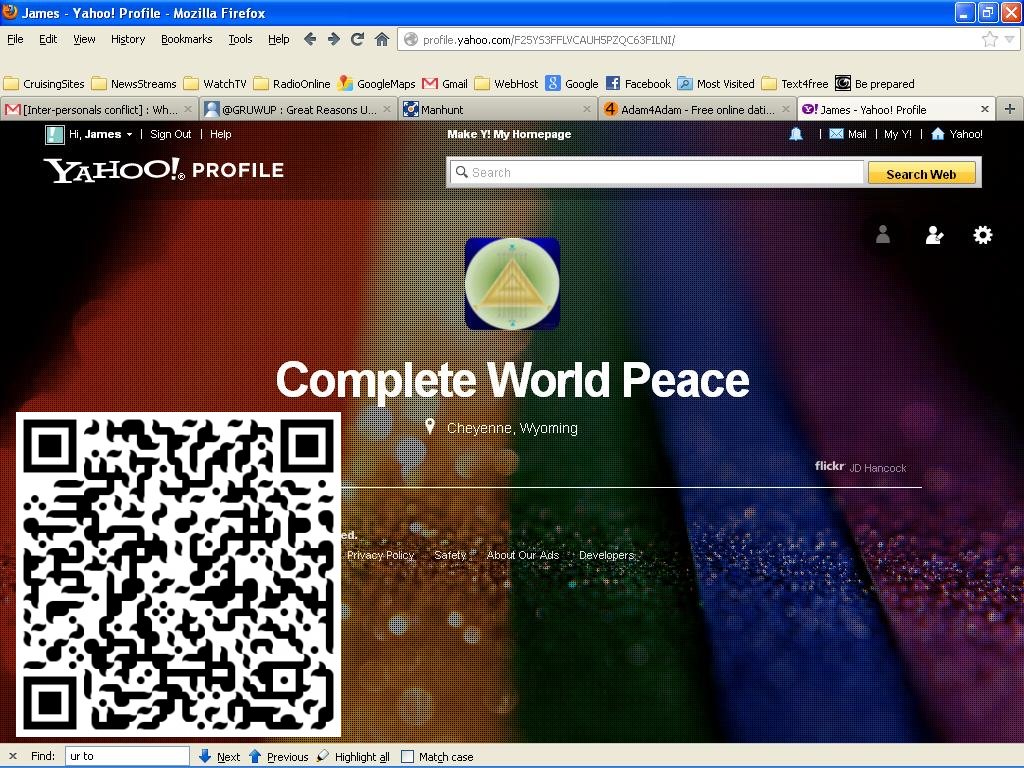
Task: Reload the page with the Refresh icon
Action: click(357, 39)
